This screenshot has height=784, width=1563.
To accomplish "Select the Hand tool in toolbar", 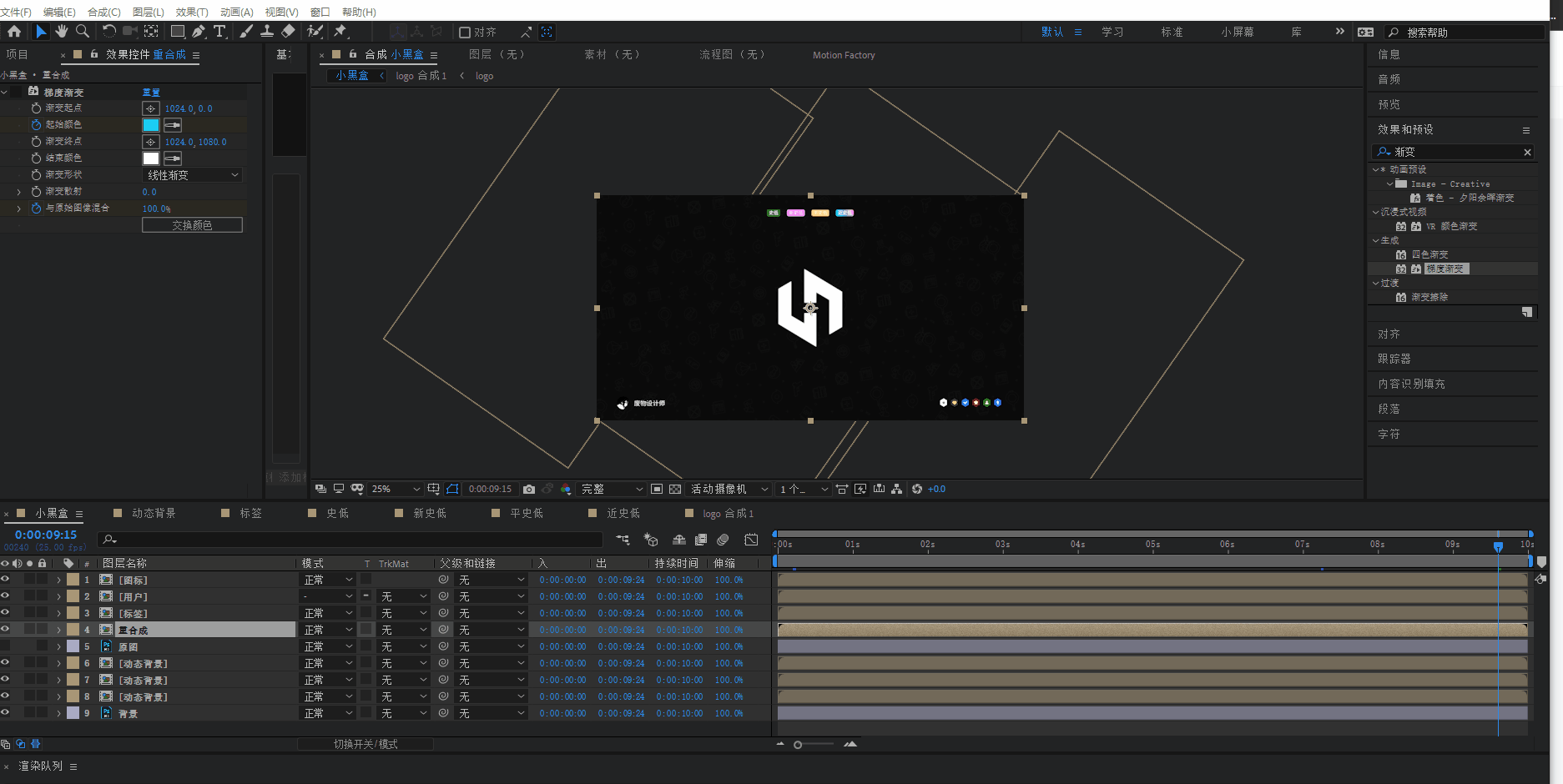I will [62, 32].
